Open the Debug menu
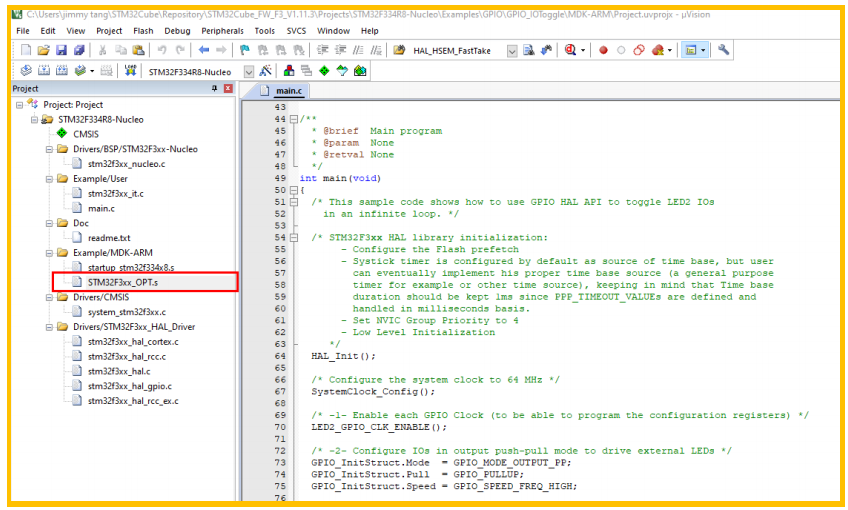The height and width of the screenshot is (510, 848). (177, 31)
